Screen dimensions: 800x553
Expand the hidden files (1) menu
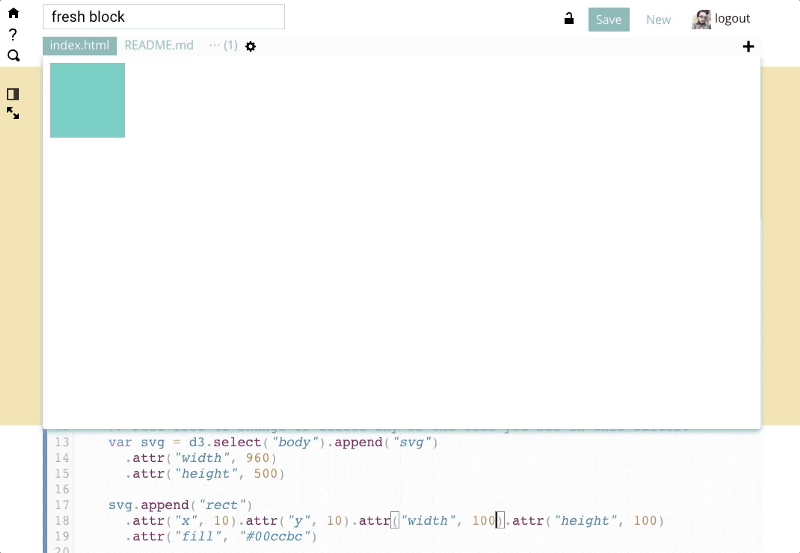tap(223, 45)
